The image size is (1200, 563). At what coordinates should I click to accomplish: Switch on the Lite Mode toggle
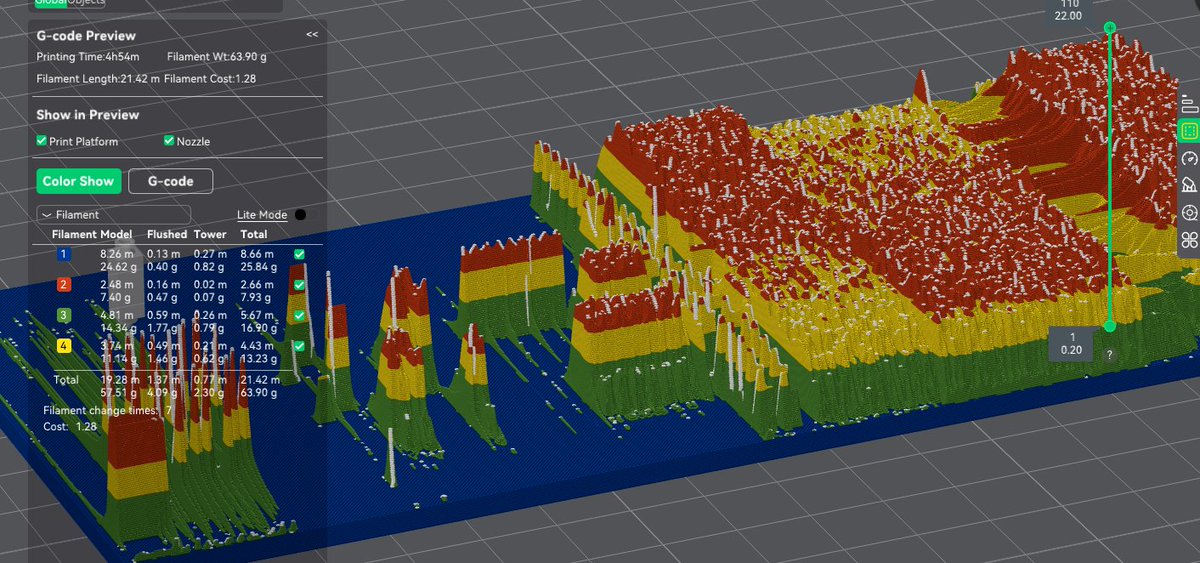point(301,215)
